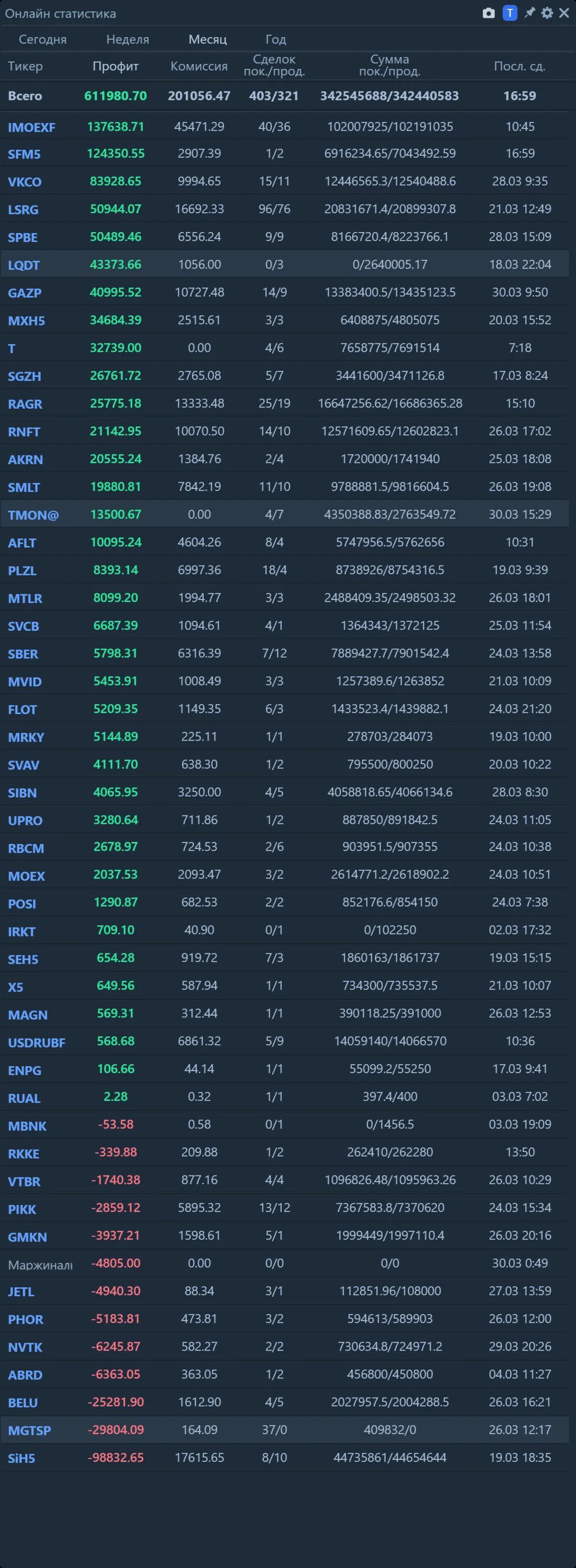
Task: Select the Месяц tab
Action: 208,39
